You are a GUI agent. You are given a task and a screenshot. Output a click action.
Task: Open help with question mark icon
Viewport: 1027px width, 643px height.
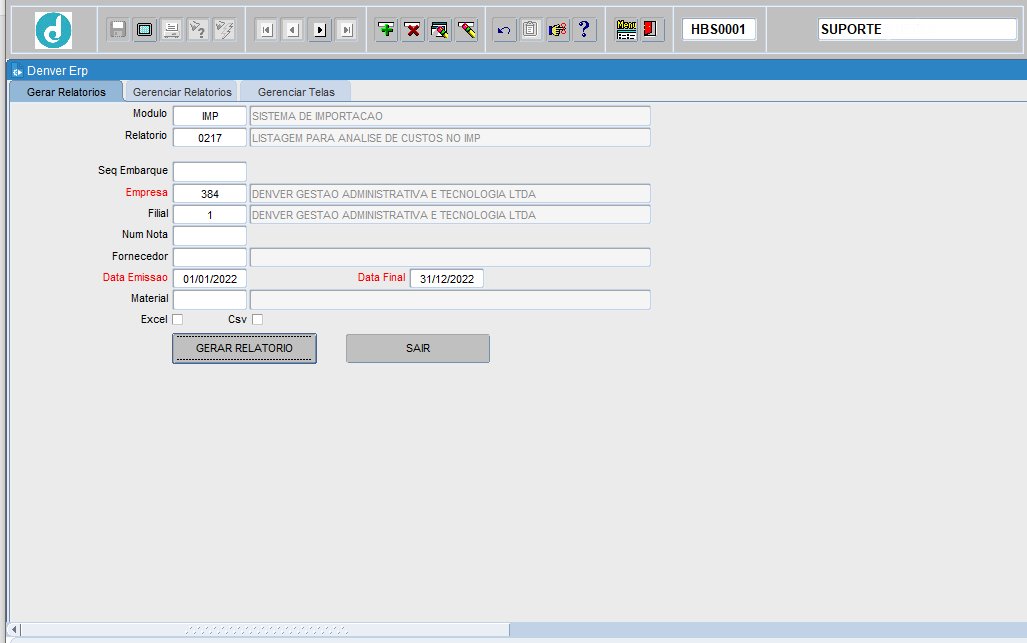[x=584, y=29]
